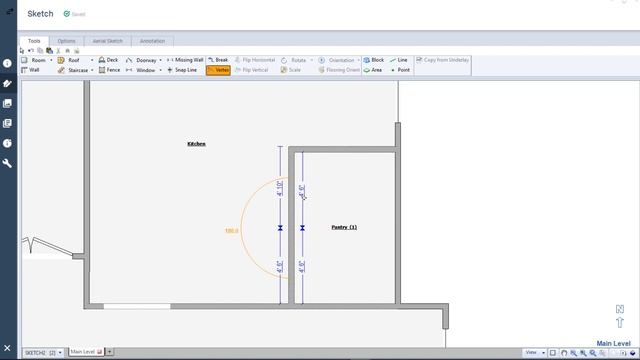Click the Rotate tool
The width and height of the screenshot is (640, 360).
[293, 60]
